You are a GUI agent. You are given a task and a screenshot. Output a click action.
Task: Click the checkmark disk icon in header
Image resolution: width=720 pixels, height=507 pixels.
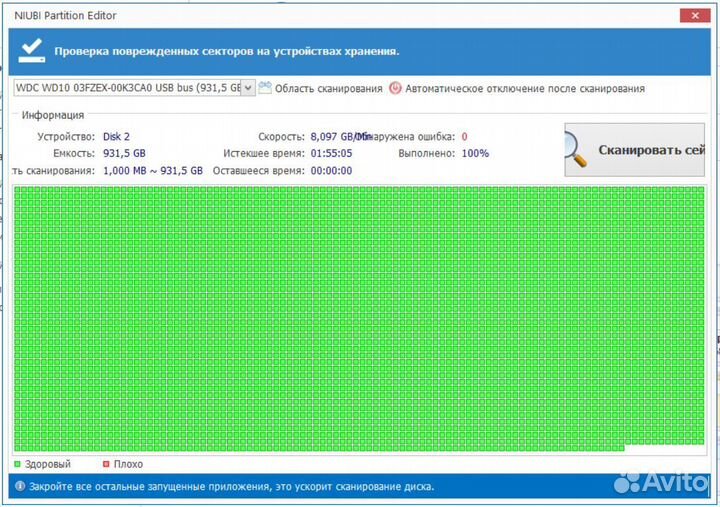32,51
